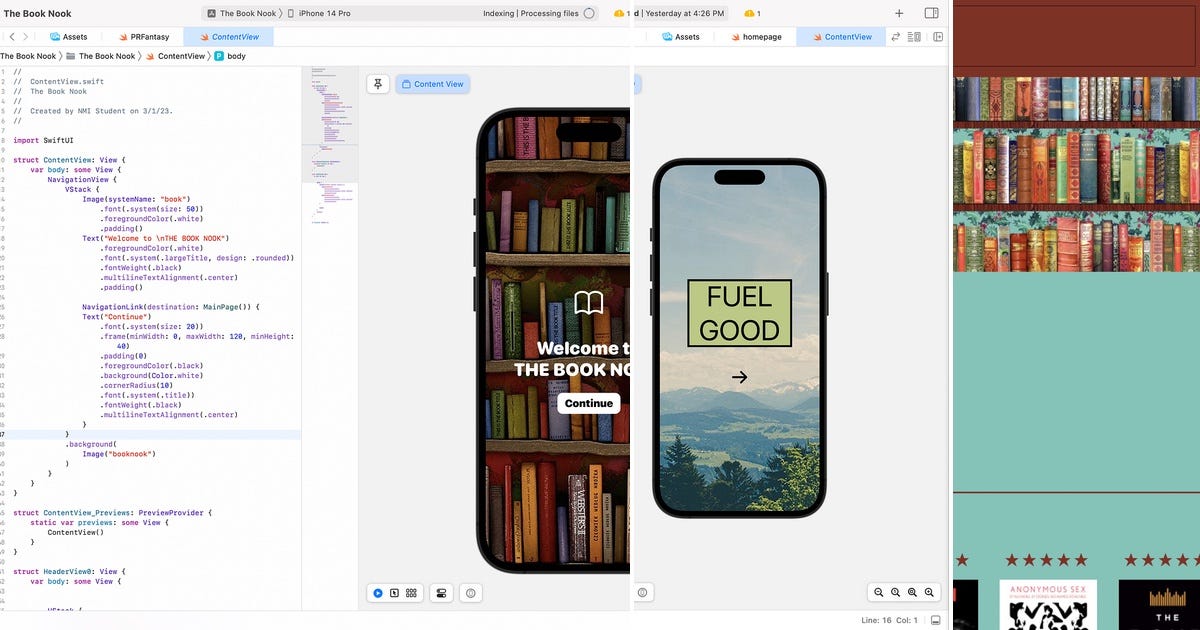Click the Content View button above the canvas
Image resolution: width=1200 pixels, height=630 pixels.
click(x=432, y=84)
